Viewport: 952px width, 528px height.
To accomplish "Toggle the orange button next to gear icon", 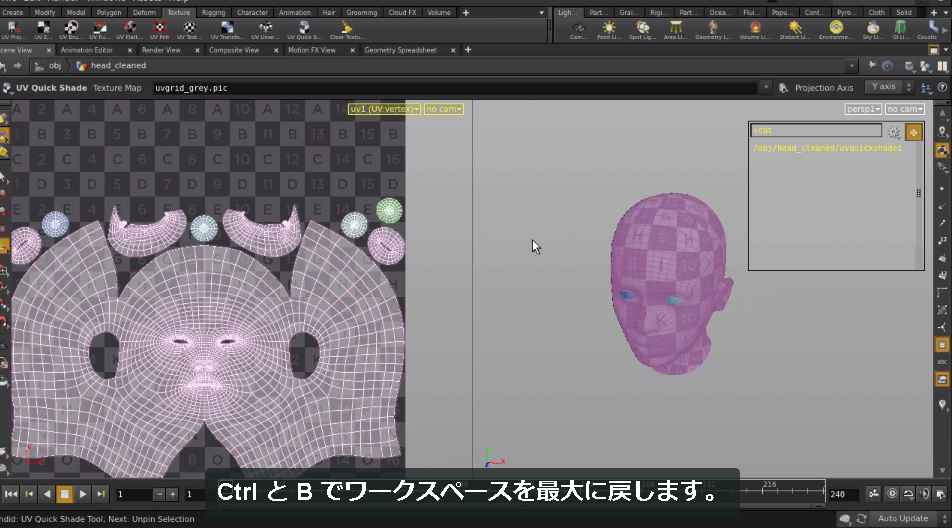I will [x=913, y=132].
